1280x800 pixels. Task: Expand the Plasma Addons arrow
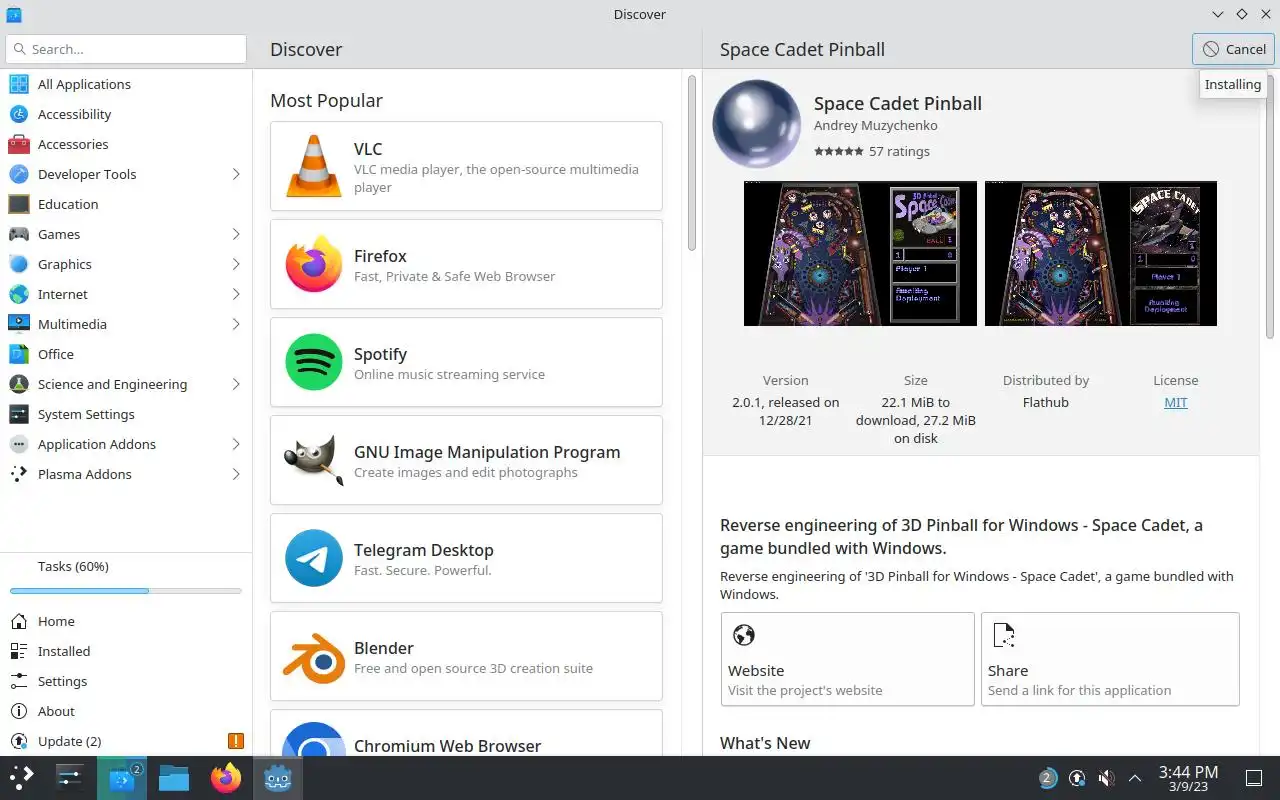click(x=236, y=474)
